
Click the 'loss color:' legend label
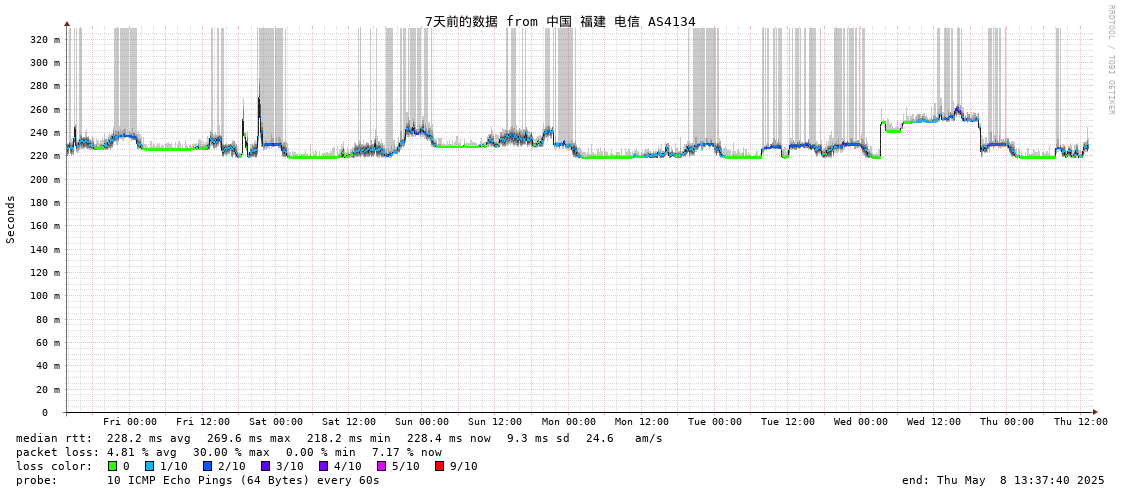click(x=53, y=467)
